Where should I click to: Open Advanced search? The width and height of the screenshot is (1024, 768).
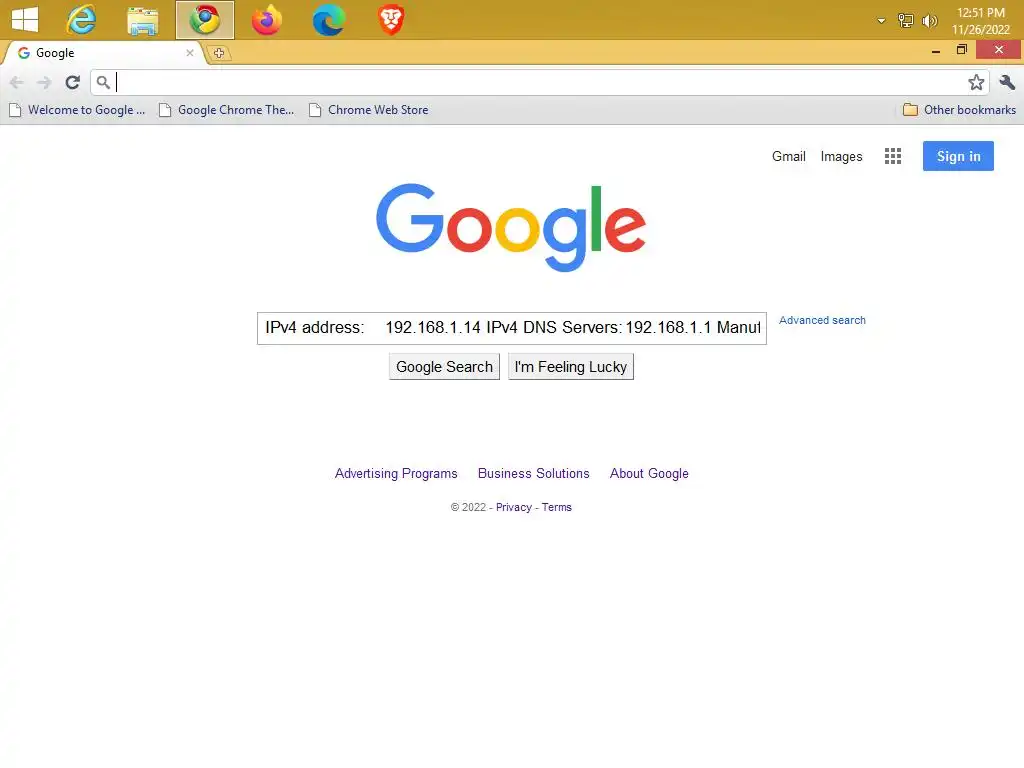[x=822, y=320]
